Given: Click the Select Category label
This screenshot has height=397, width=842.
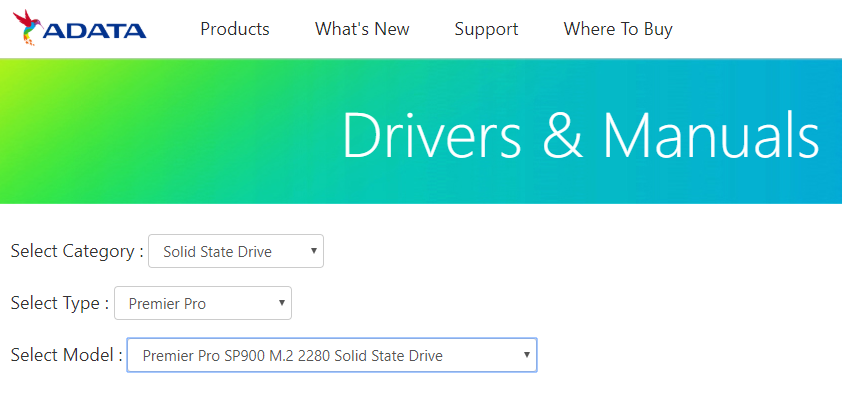Looking at the screenshot, I should tap(77, 251).
